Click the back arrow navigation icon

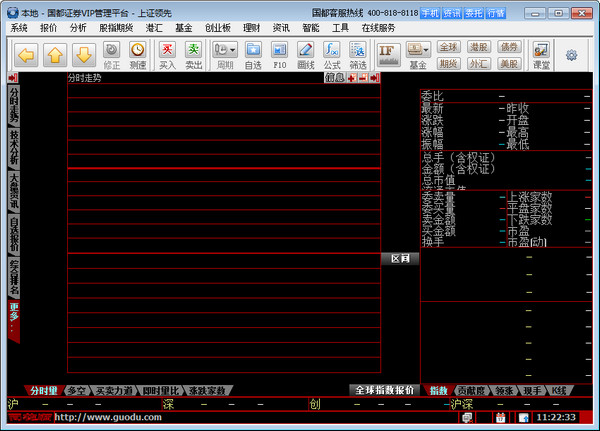(26, 53)
